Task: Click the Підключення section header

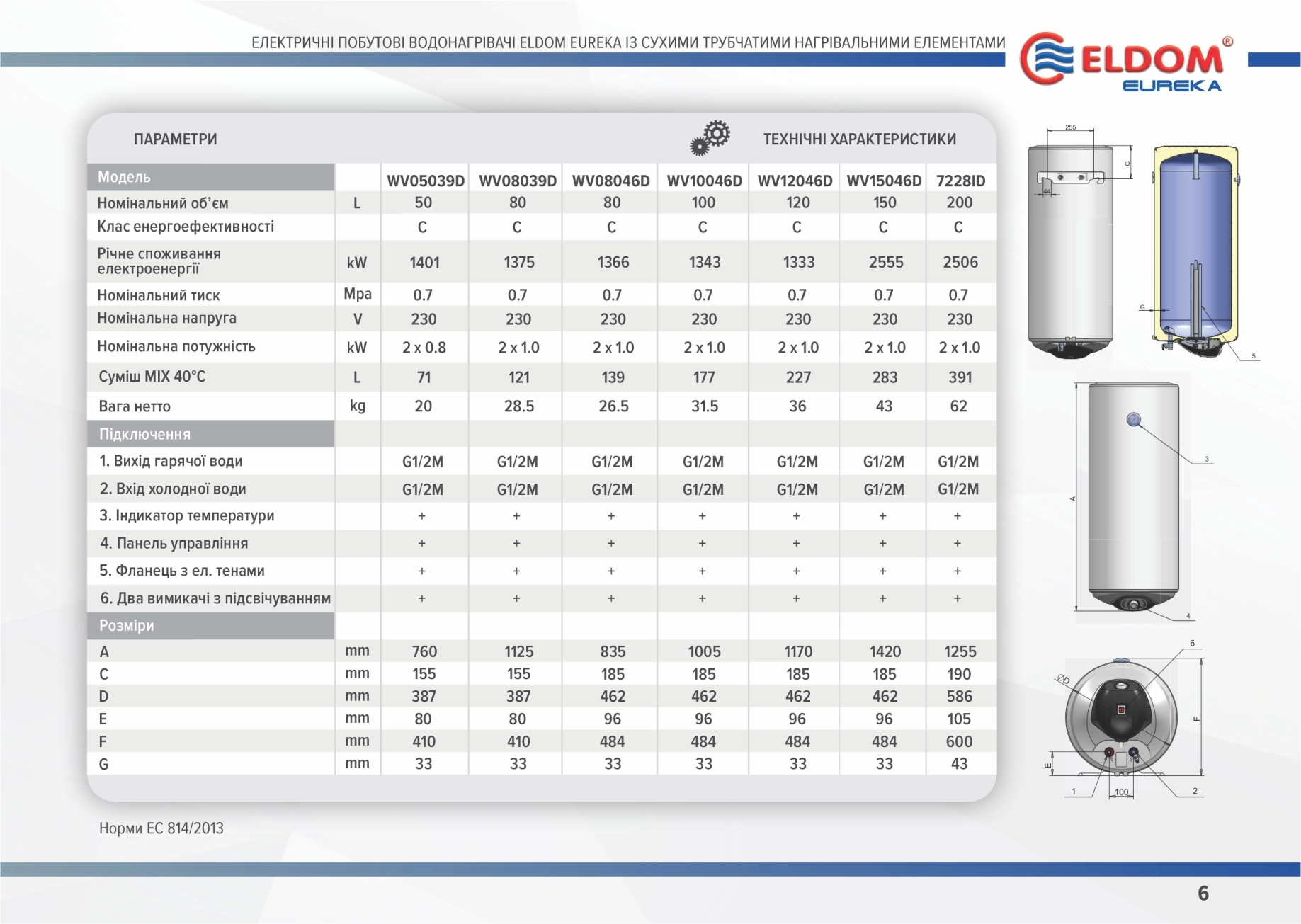Action: coord(211,434)
